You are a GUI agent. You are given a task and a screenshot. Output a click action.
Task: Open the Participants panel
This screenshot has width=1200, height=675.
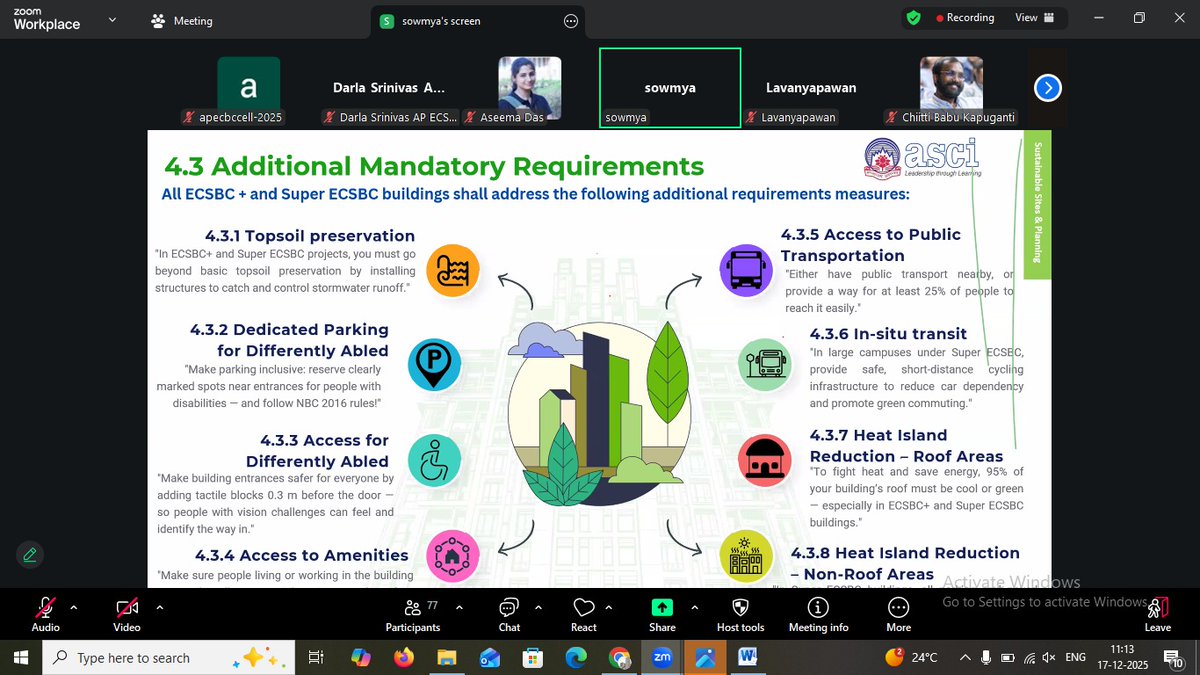(x=413, y=614)
